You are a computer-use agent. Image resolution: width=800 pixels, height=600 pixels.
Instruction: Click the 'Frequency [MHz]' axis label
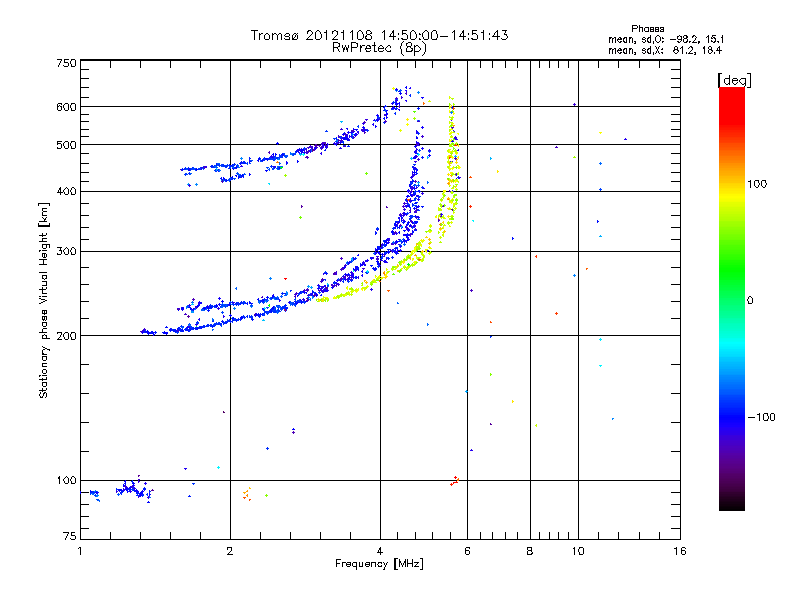379,564
